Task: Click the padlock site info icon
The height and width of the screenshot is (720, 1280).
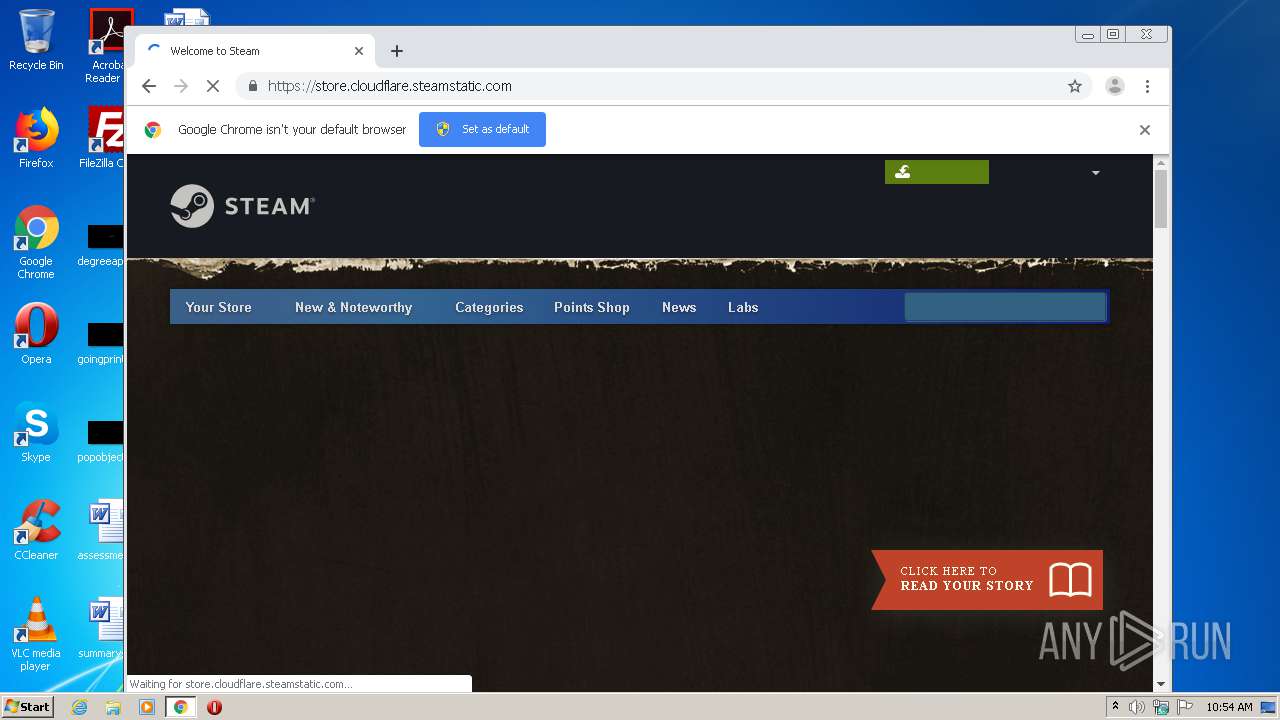Action: (253, 86)
